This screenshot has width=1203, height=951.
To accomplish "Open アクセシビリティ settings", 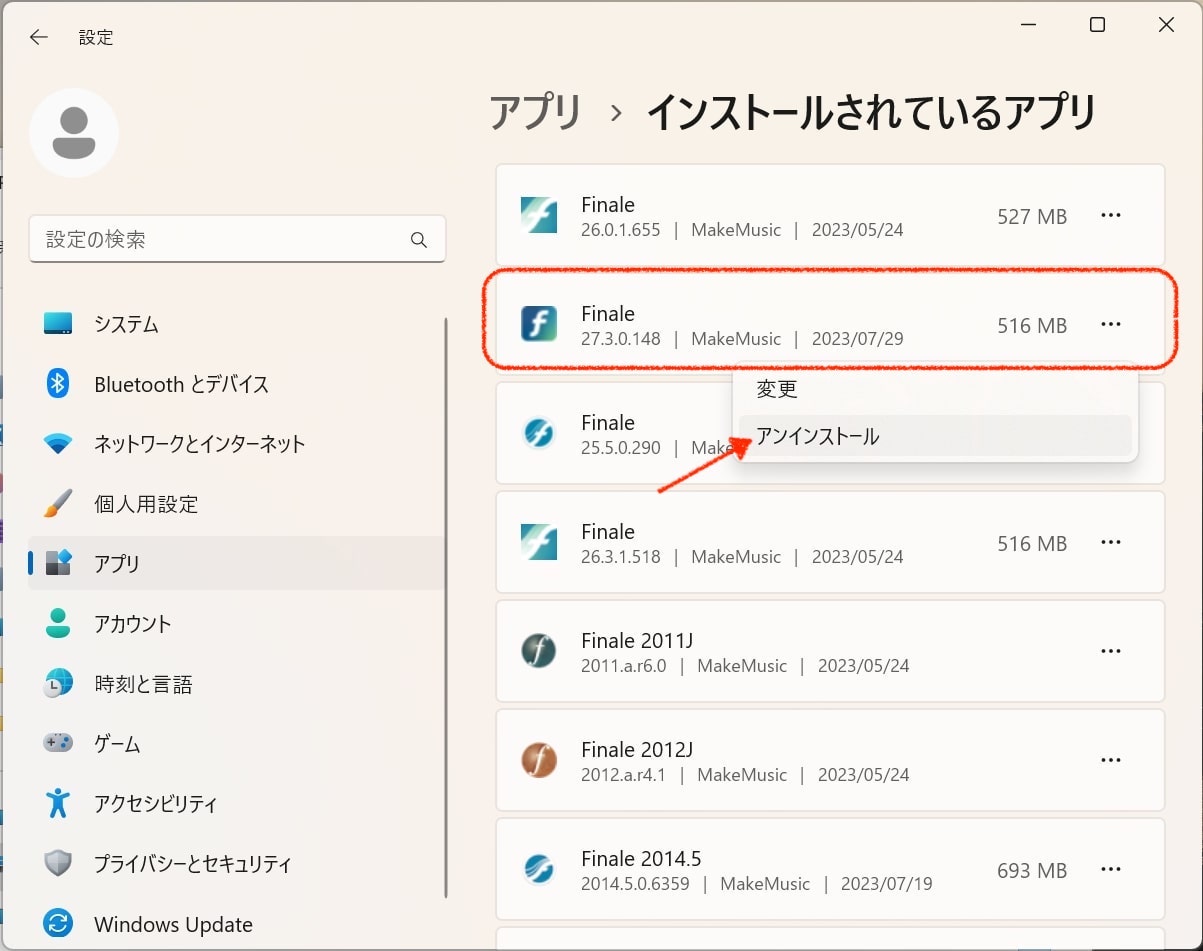I will click(x=236, y=803).
